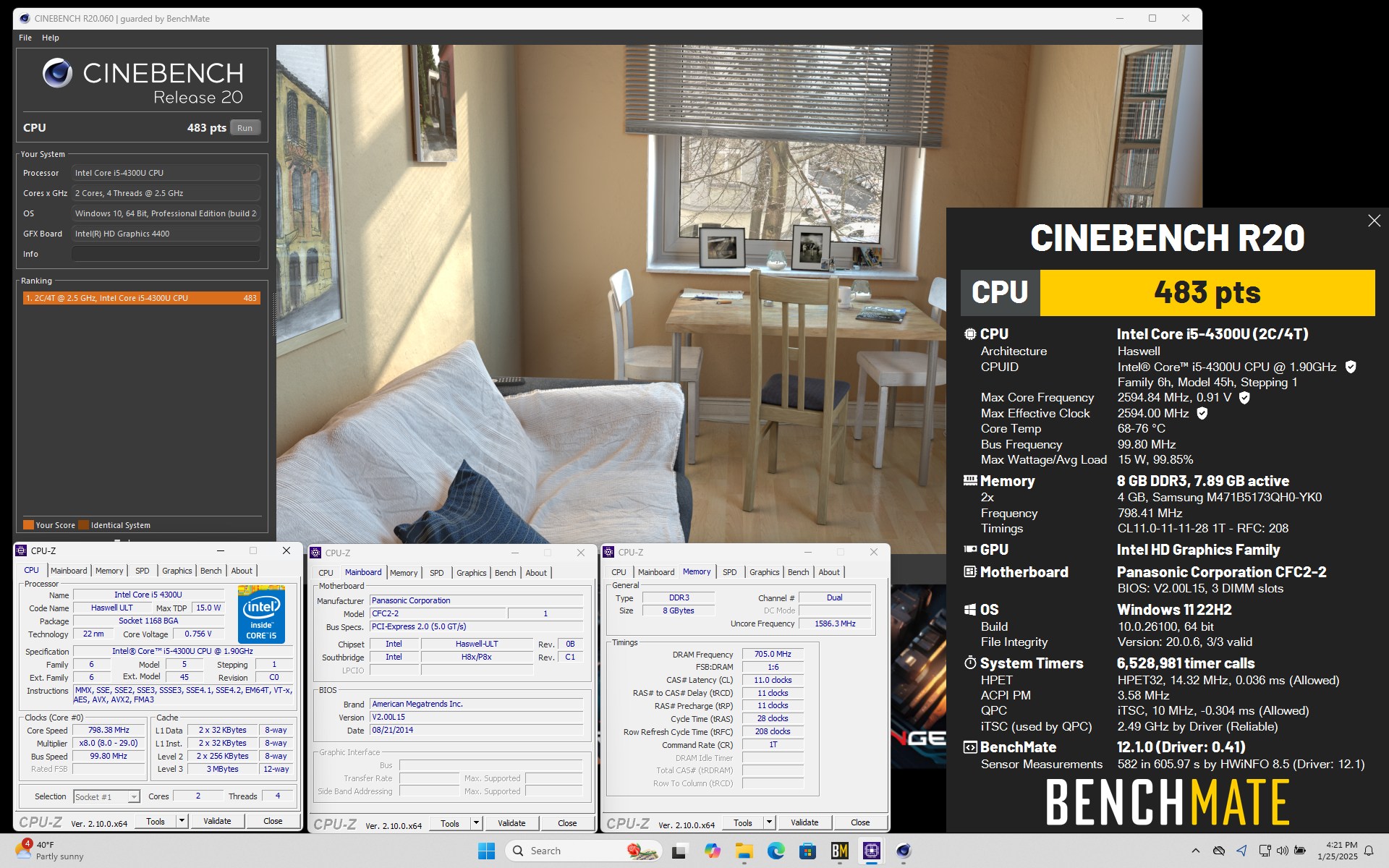Open the volume control in the system tray
The image size is (1389, 868).
(1282, 851)
